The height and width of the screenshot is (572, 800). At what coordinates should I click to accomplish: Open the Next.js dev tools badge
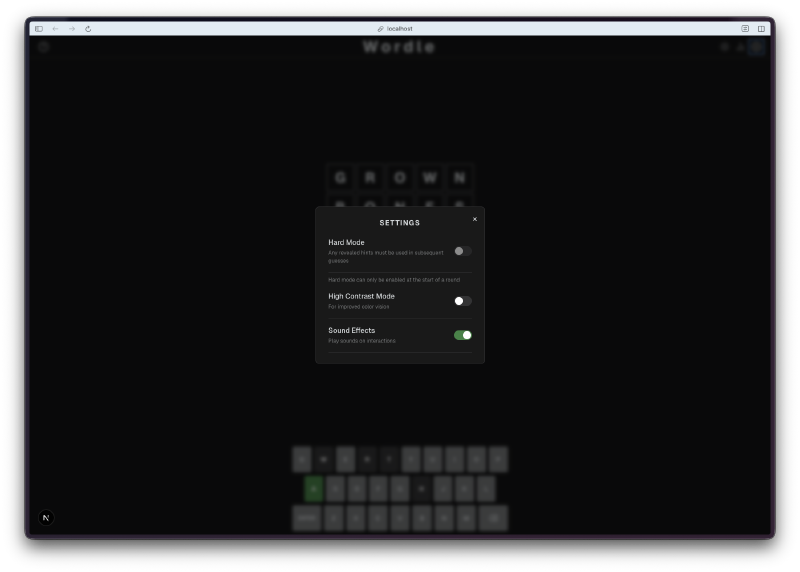point(45,517)
